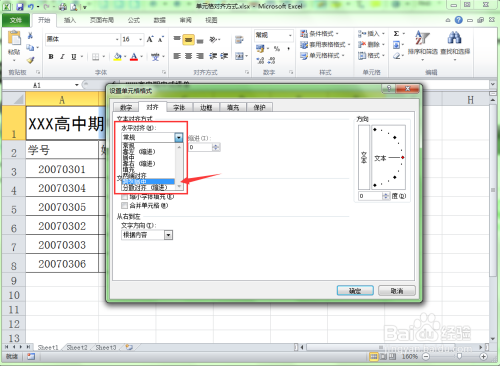Toggle Bold formatting

[51, 57]
